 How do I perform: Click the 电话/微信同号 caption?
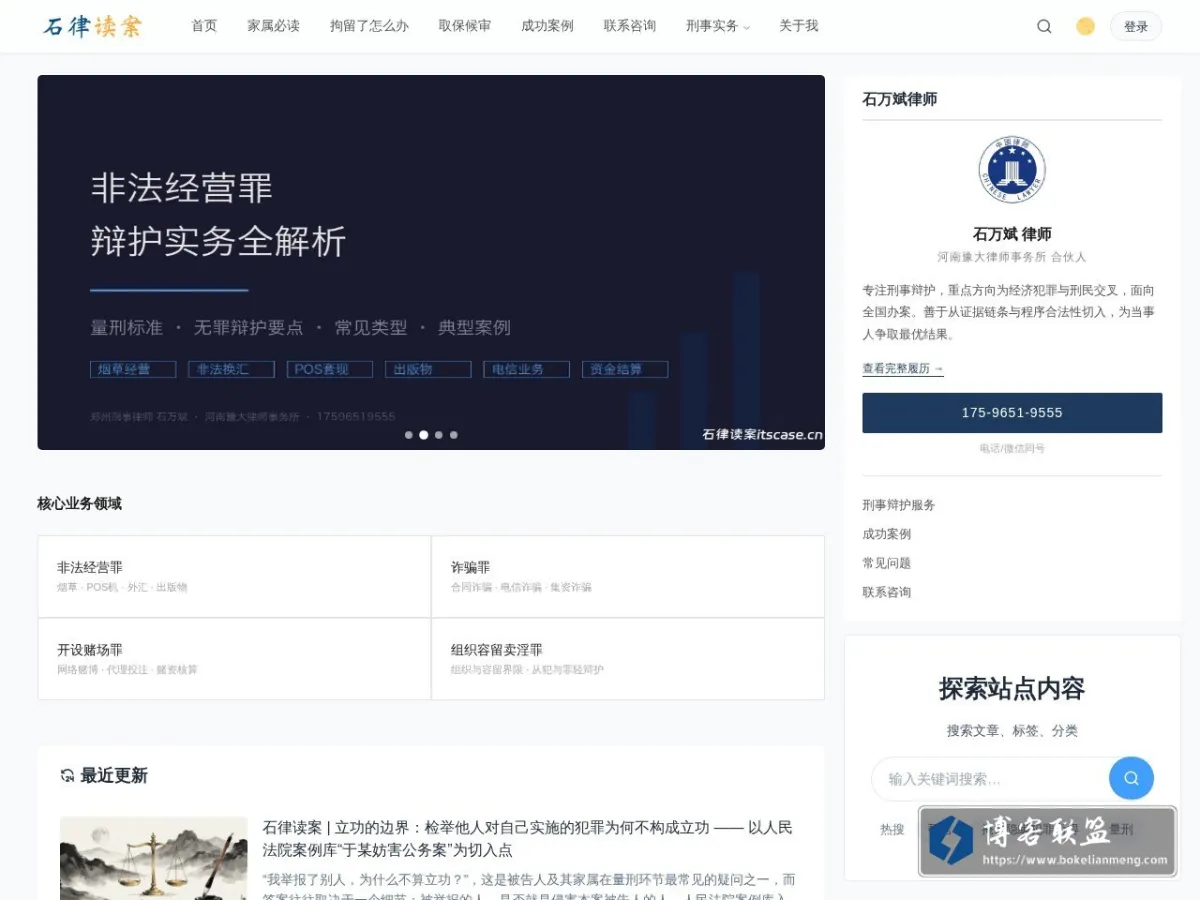coord(1012,449)
